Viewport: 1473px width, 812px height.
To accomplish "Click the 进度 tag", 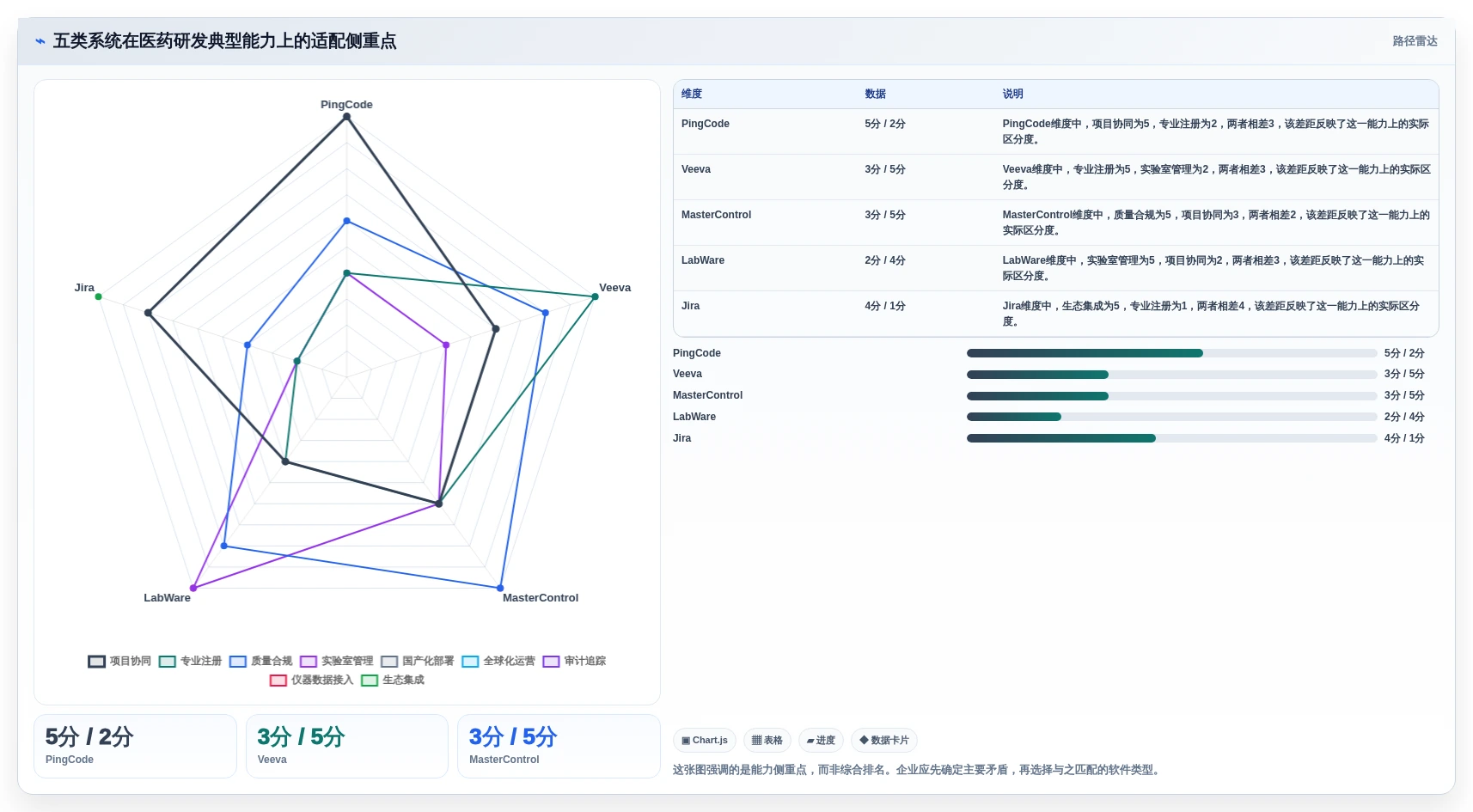I will pyautogui.click(x=821, y=740).
